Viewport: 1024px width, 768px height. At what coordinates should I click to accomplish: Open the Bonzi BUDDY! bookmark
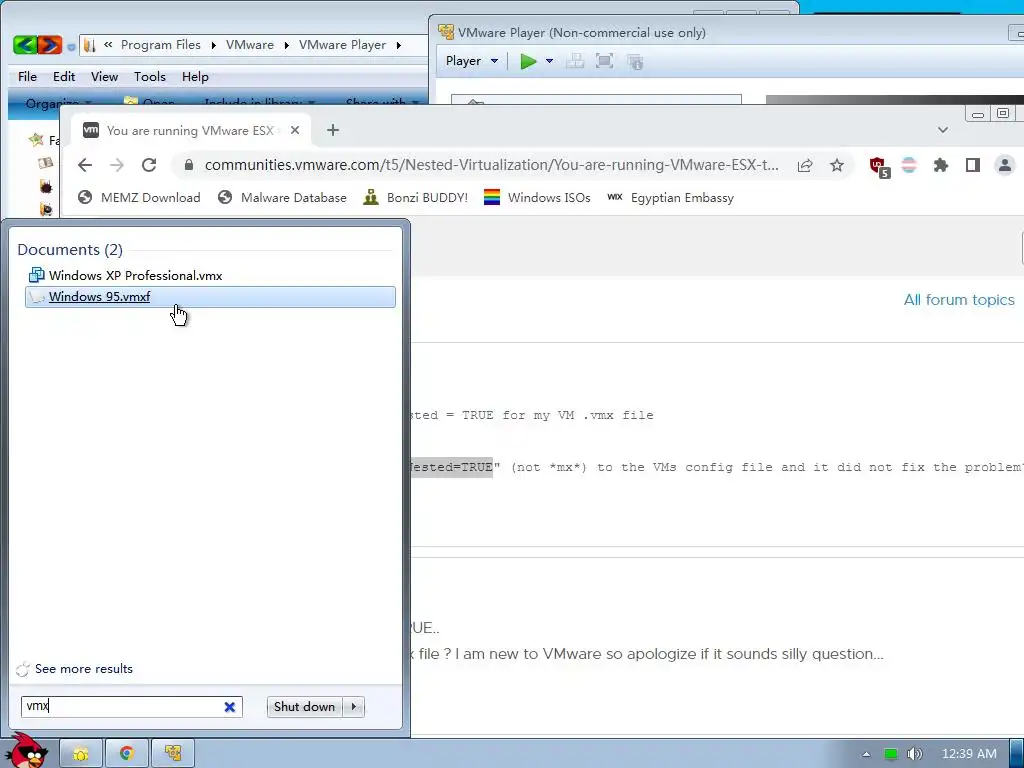[416, 197]
